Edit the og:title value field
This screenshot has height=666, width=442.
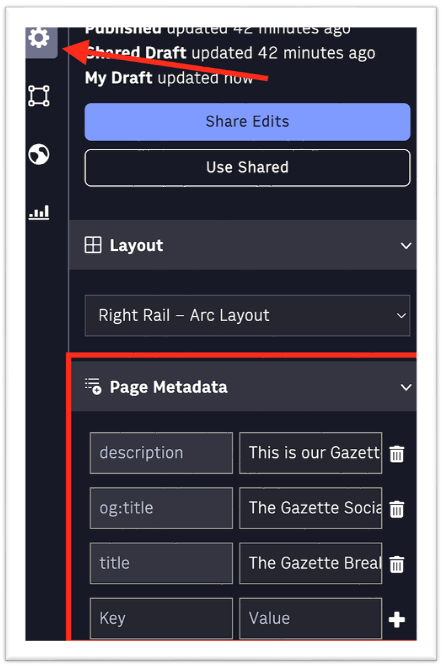310,508
